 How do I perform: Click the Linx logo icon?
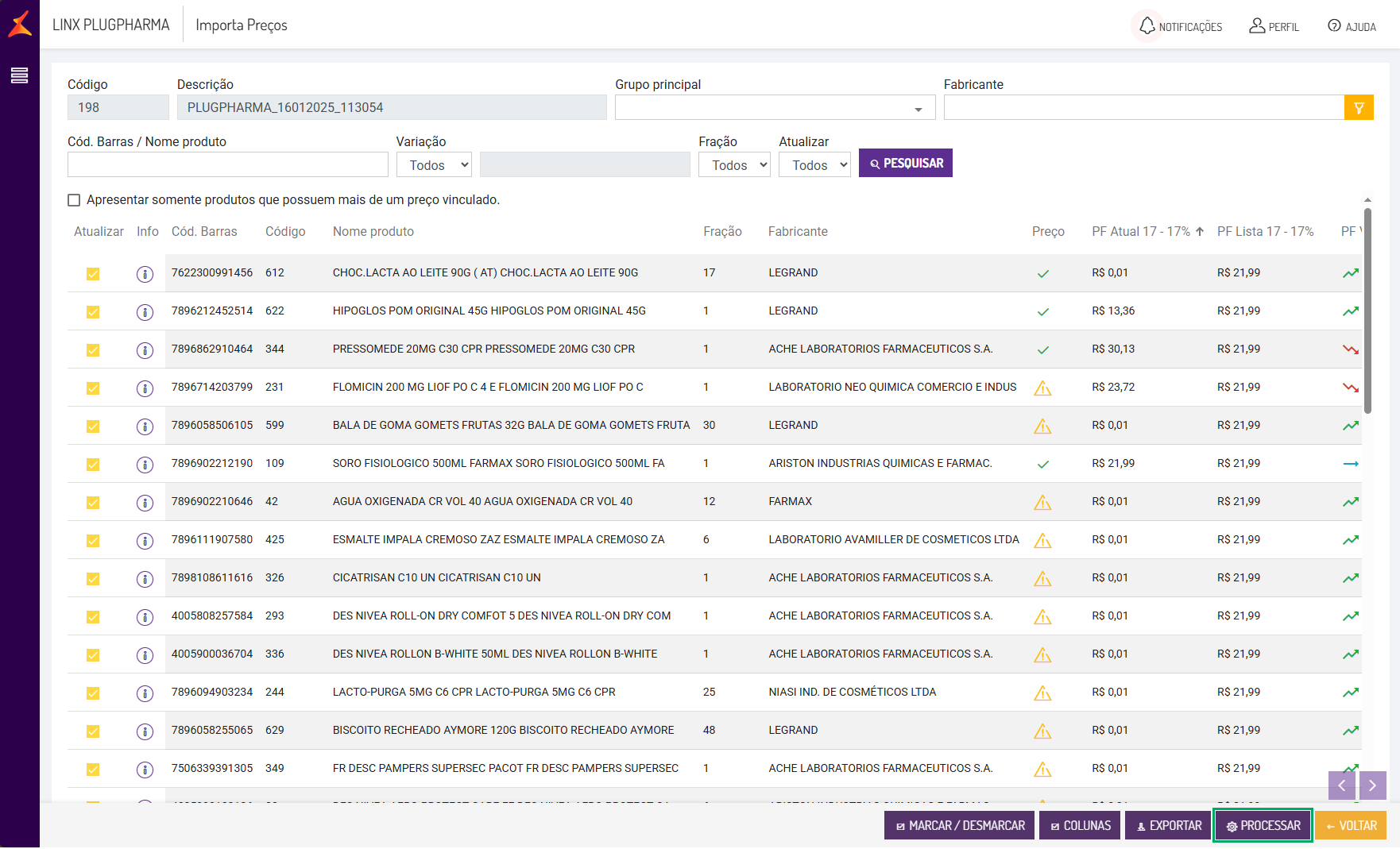coord(20,24)
